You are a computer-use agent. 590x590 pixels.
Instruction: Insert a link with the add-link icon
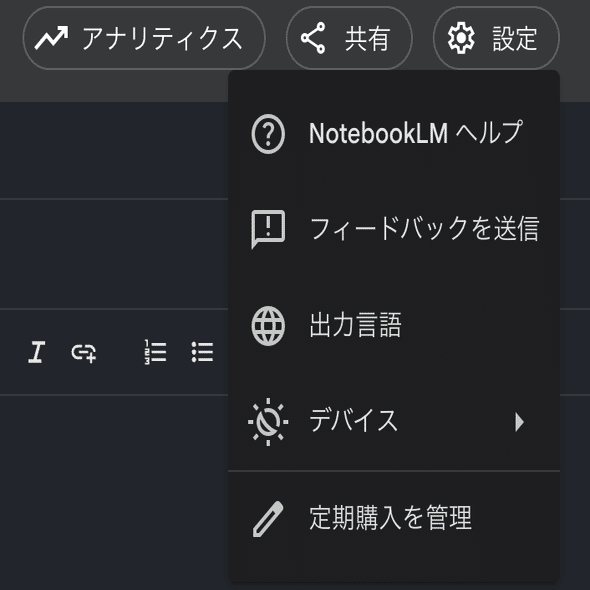click(x=84, y=353)
